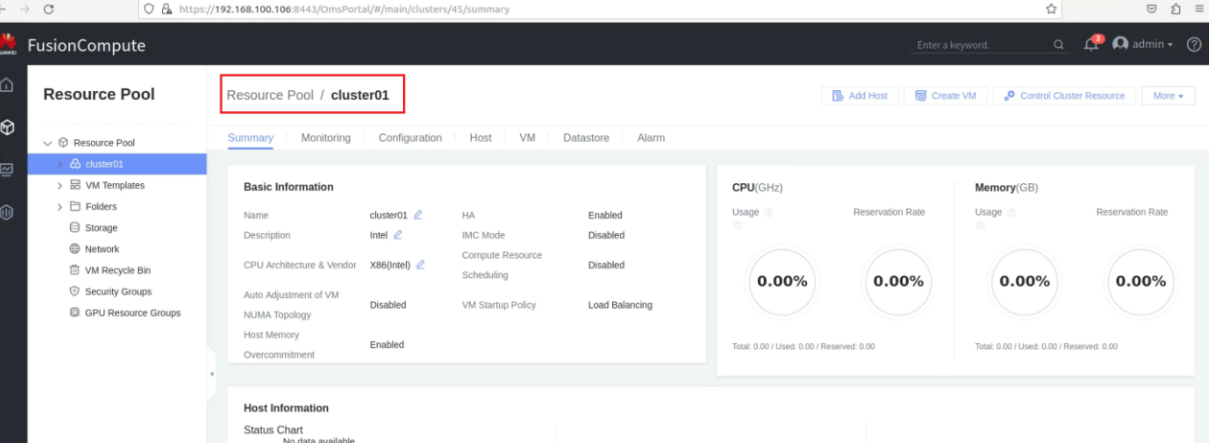
Task: Open the browser Pocket icon
Action: 1153,9
